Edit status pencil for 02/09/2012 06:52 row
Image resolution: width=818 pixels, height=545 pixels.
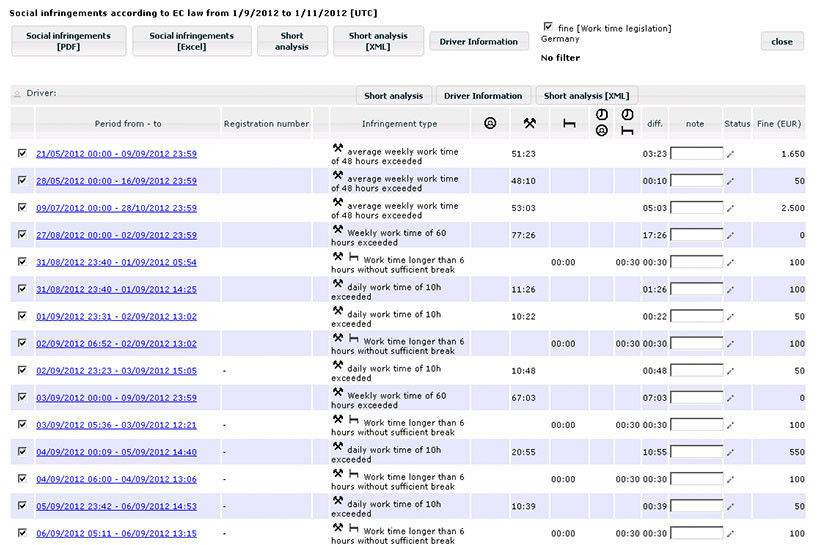[730, 344]
